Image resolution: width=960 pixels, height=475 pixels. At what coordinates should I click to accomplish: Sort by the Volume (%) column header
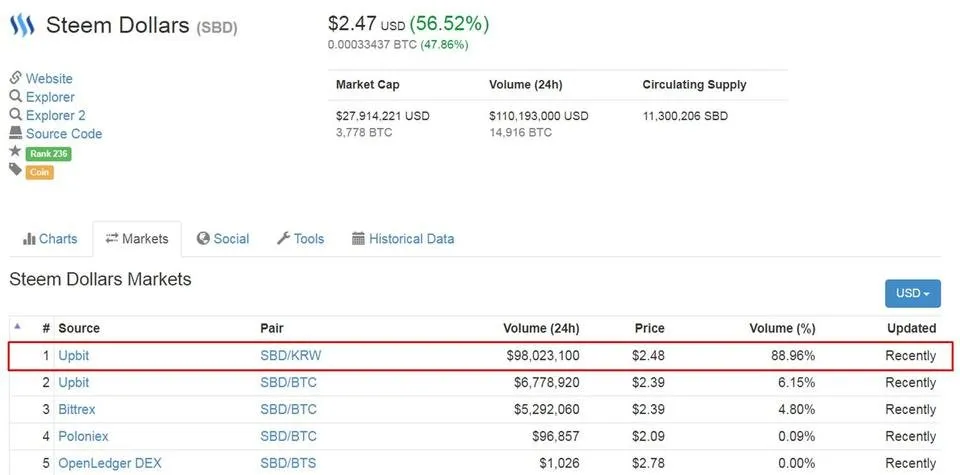coord(782,328)
